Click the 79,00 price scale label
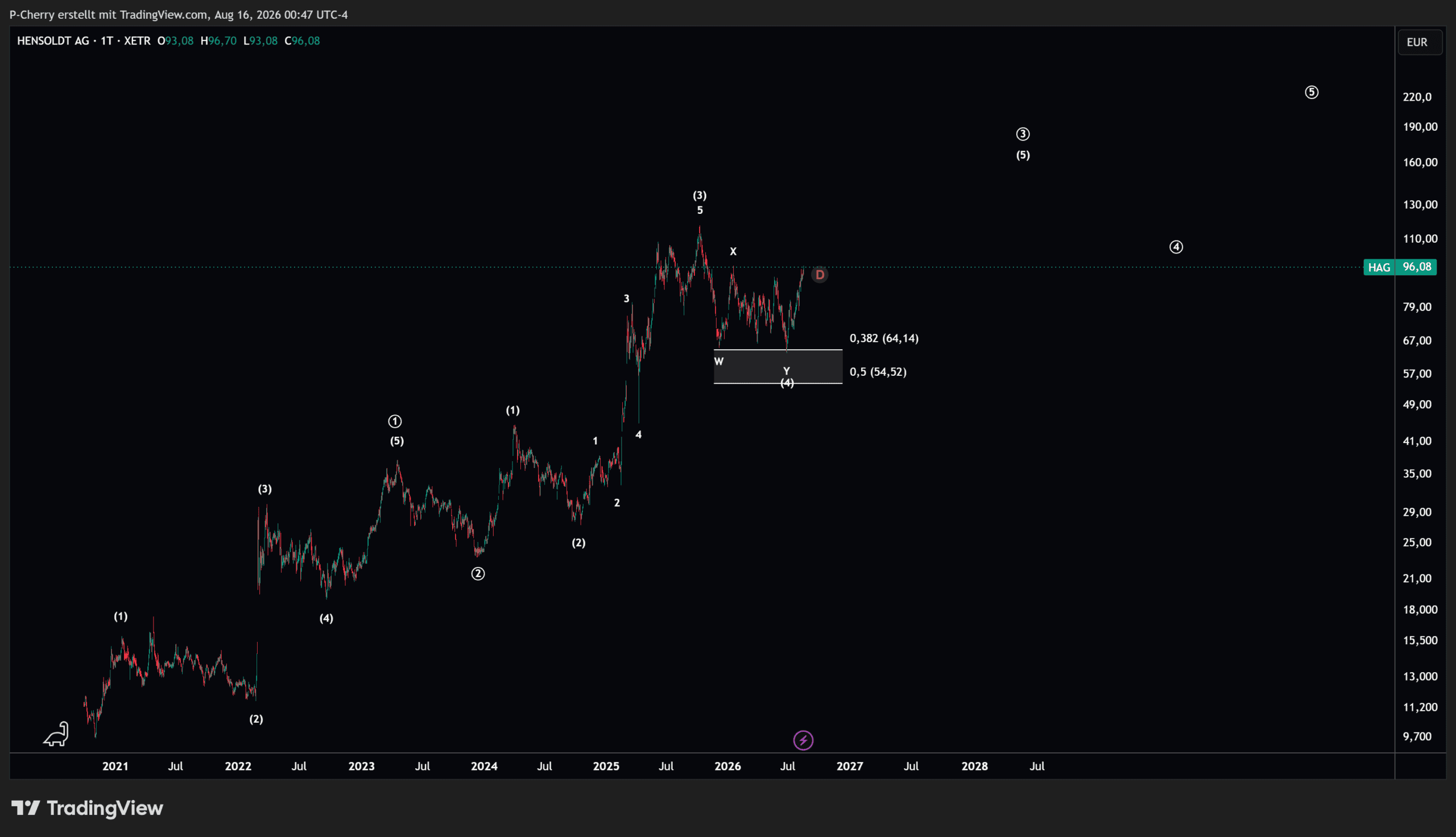 tap(1417, 307)
